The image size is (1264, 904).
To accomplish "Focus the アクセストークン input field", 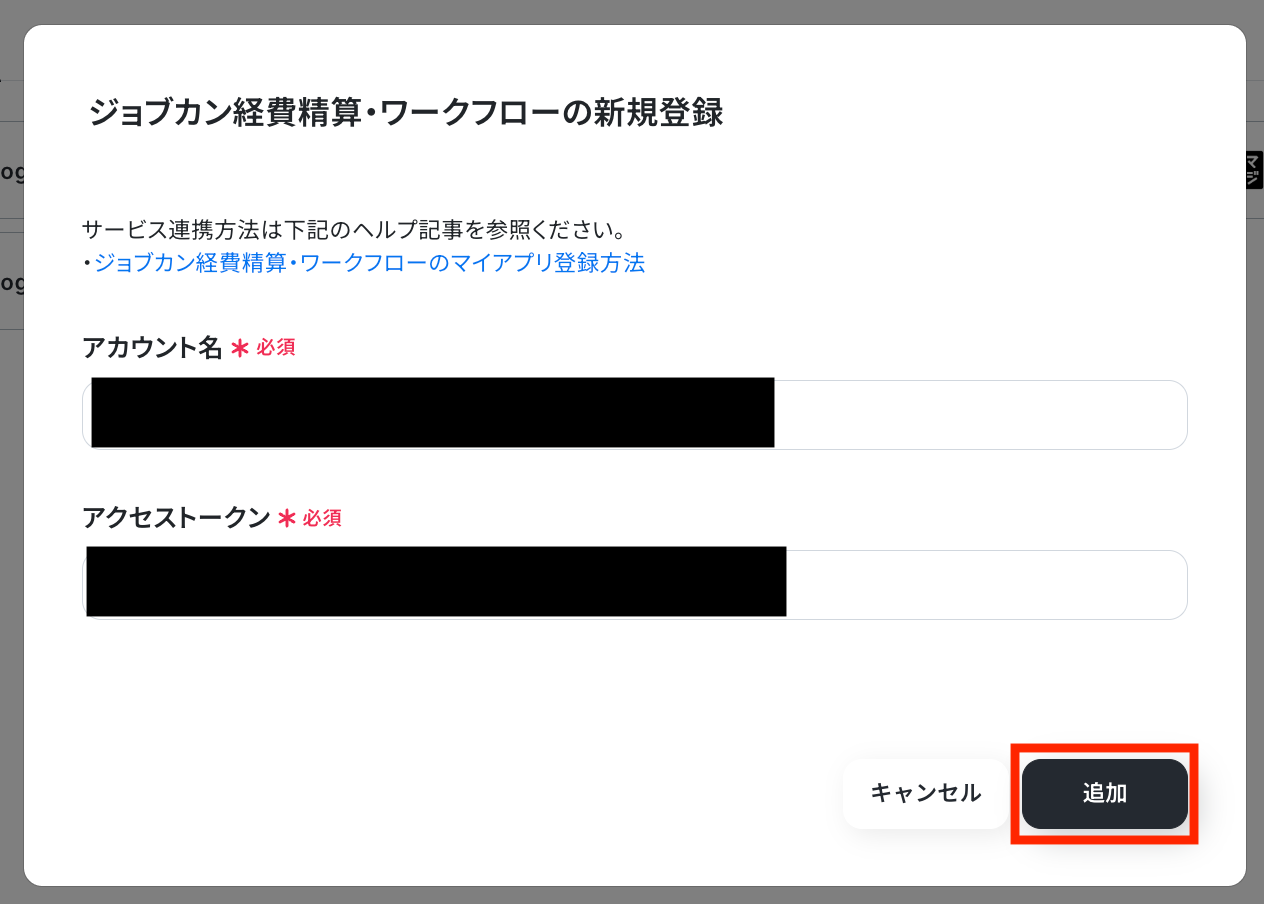I will (x=635, y=585).
